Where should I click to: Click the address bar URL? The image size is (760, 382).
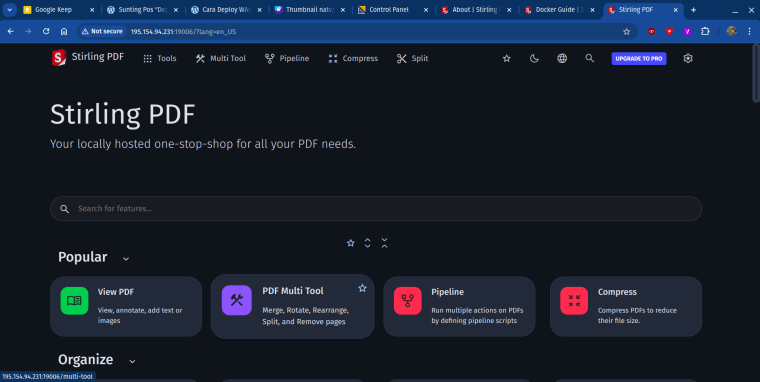[183, 32]
